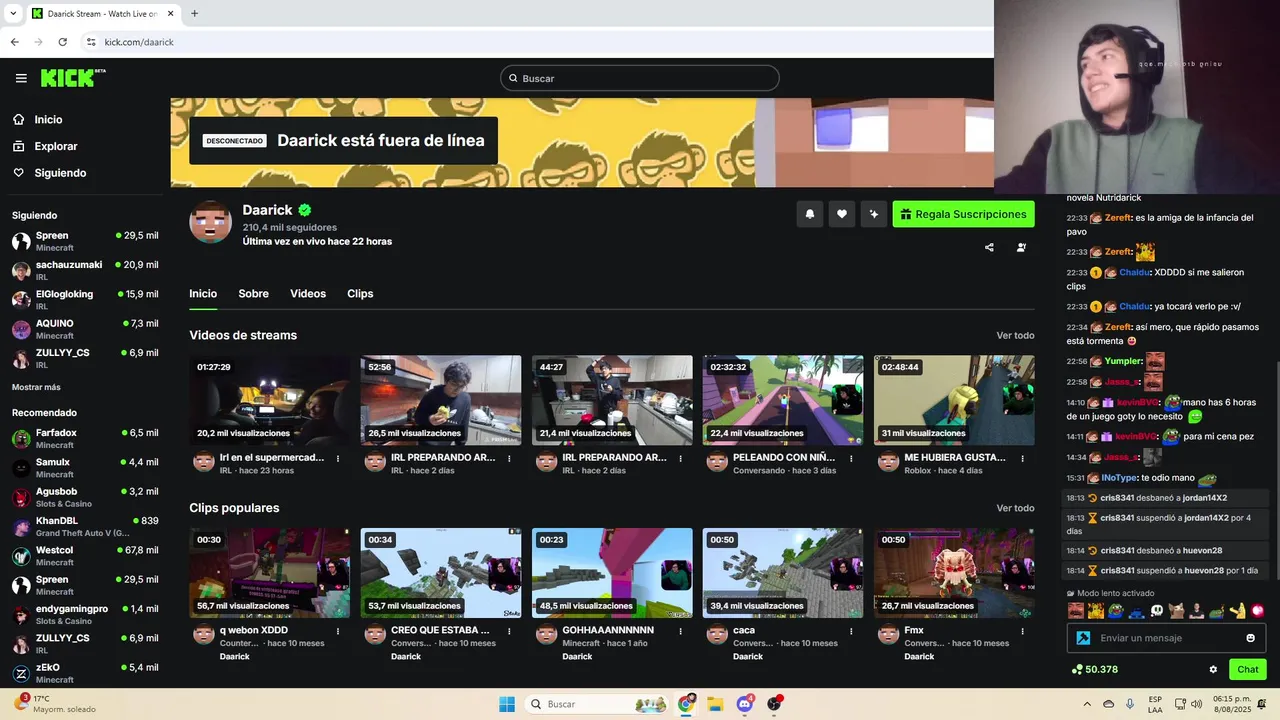Click the share icon under profile
The image size is (1280, 720).
pos(989,247)
